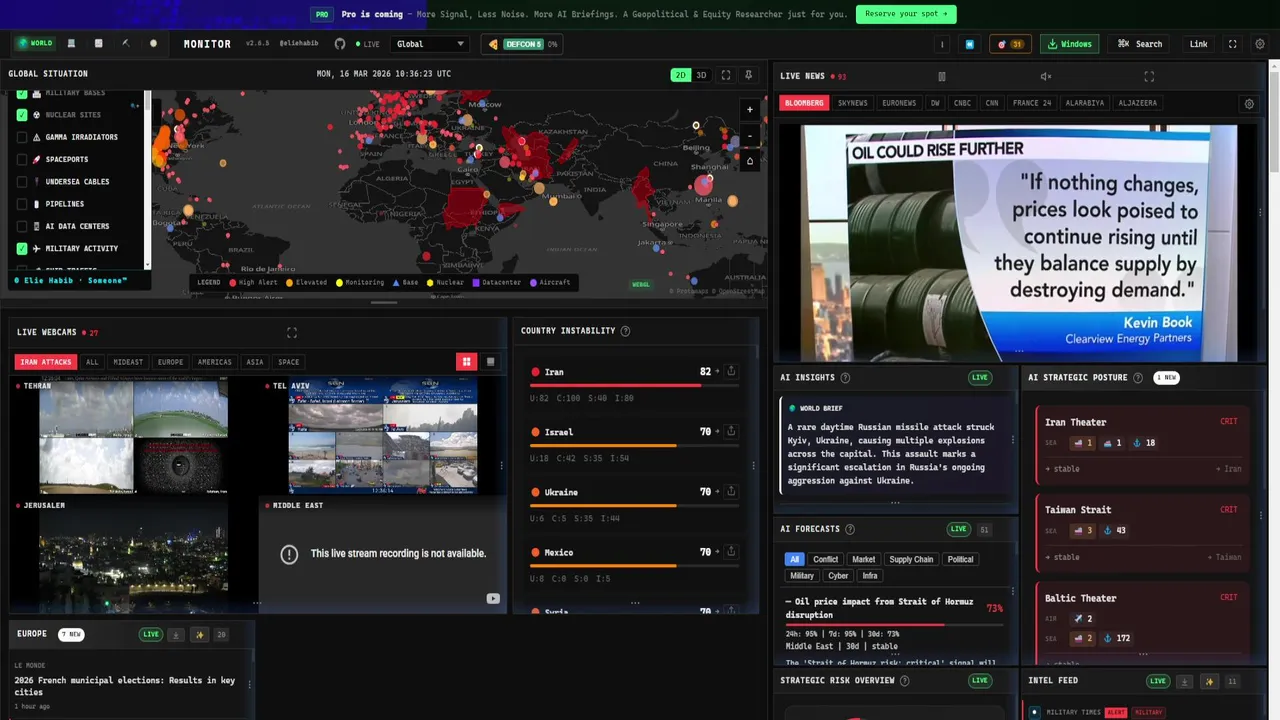This screenshot has width=1280, height=720.
Task: Enable the Spaceports layer
Action: (x=22, y=159)
